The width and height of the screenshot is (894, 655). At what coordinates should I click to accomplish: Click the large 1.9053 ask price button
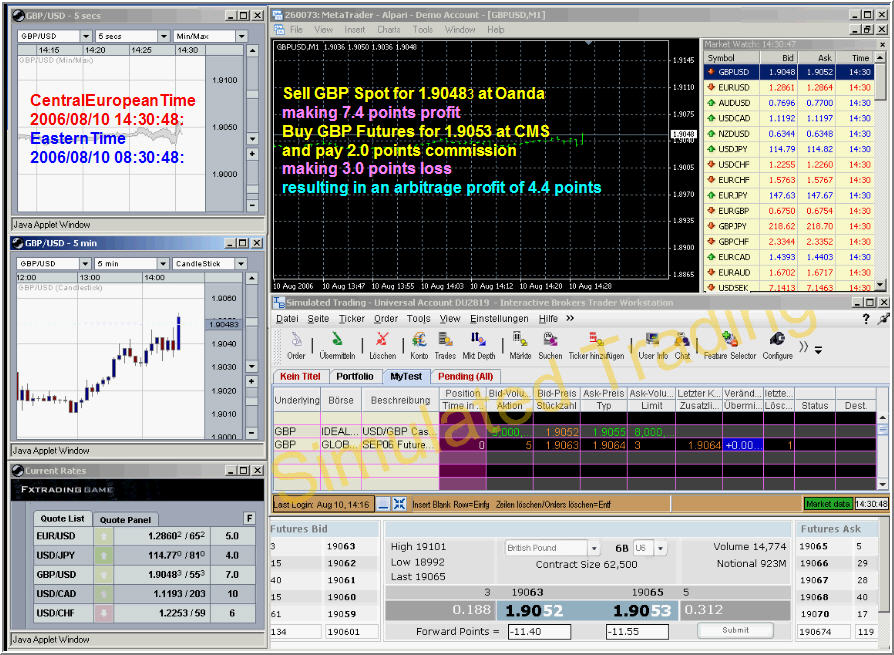pyautogui.click(x=641, y=611)
